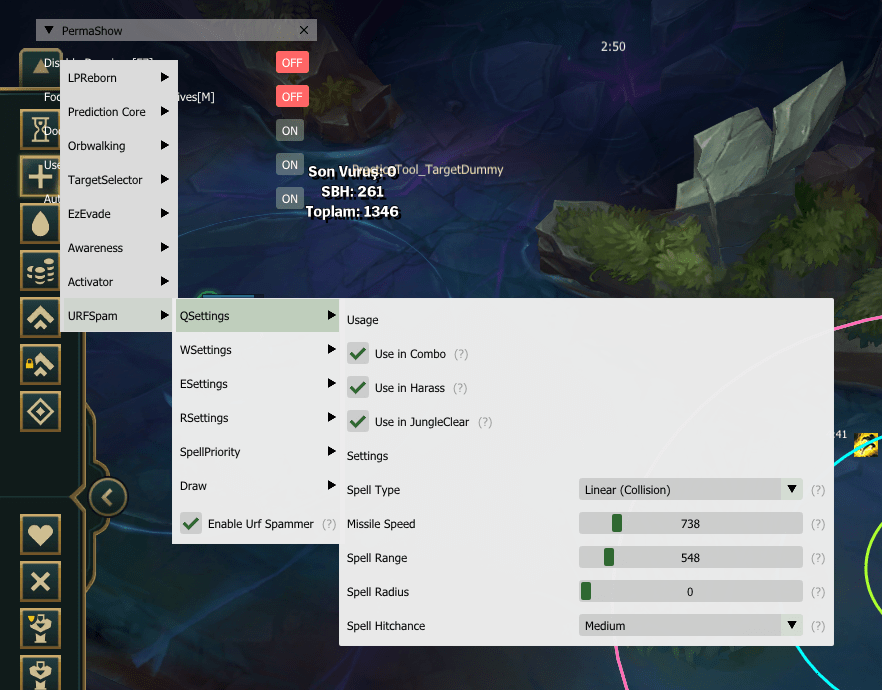The image size is (886, 690).
Task: Open the QSettings submenu
Action: click(255, 315)
